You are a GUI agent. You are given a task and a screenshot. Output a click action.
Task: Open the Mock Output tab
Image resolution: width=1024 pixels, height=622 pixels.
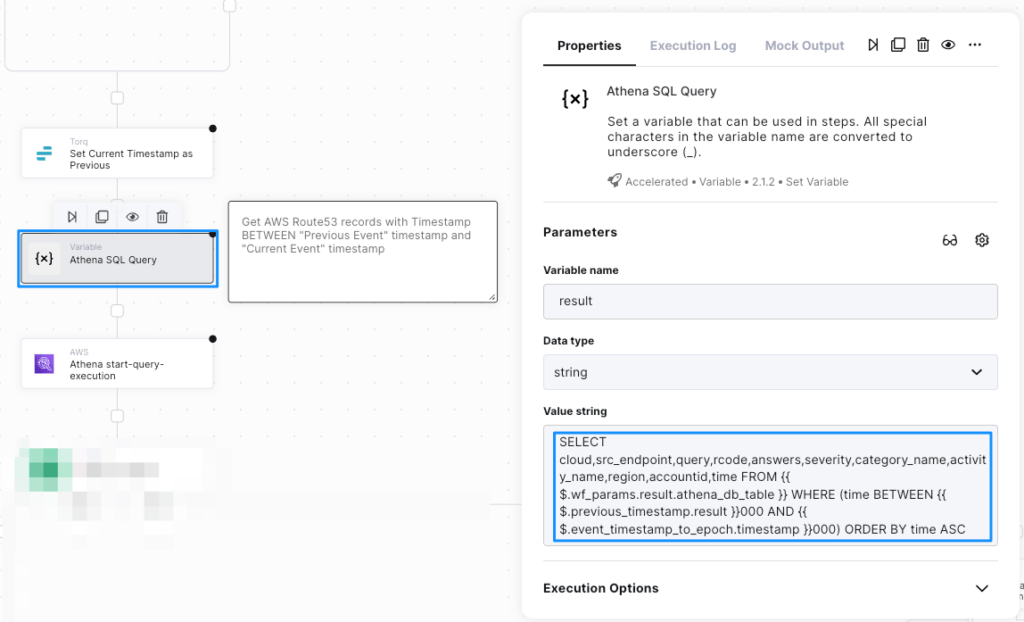click(804, 46)
